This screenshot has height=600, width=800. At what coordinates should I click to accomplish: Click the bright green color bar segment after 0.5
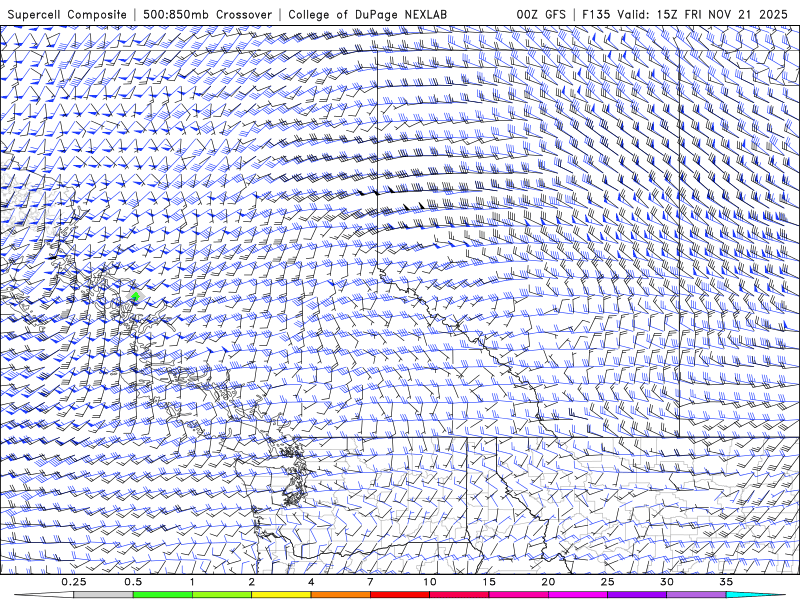coord(163,595)
